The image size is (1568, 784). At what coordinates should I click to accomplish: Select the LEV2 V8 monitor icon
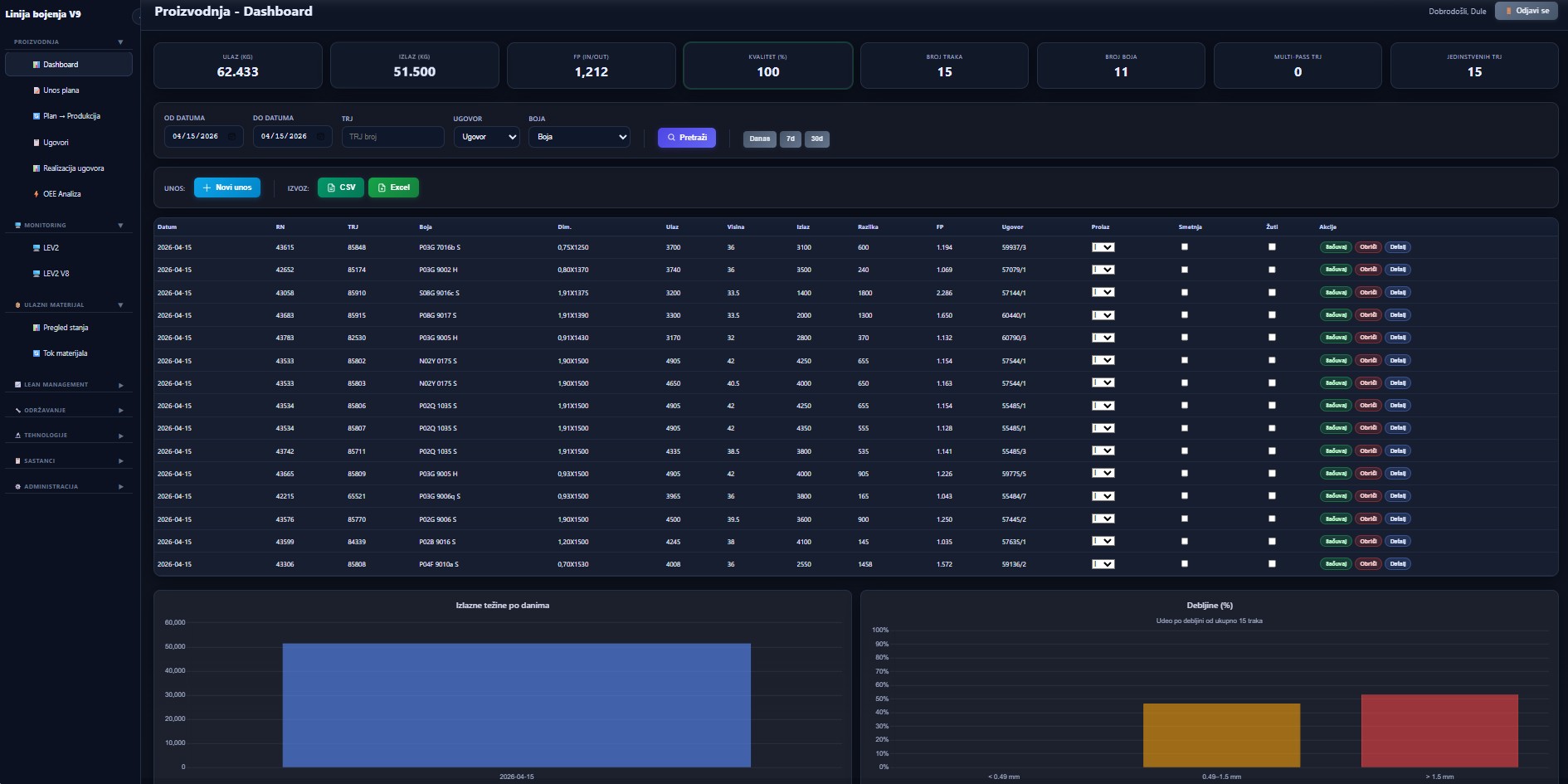point(37,274)
